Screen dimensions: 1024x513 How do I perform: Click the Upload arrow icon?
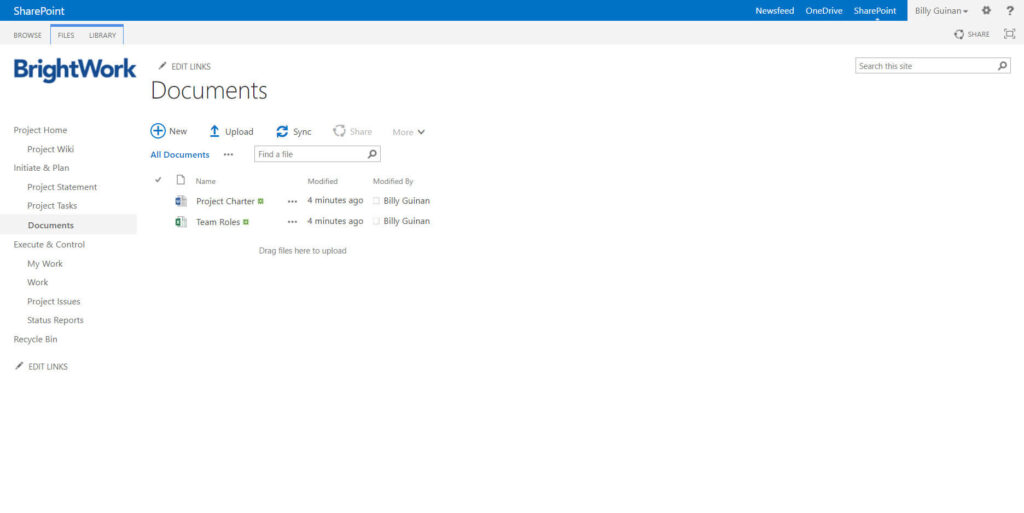coord(214,131)
